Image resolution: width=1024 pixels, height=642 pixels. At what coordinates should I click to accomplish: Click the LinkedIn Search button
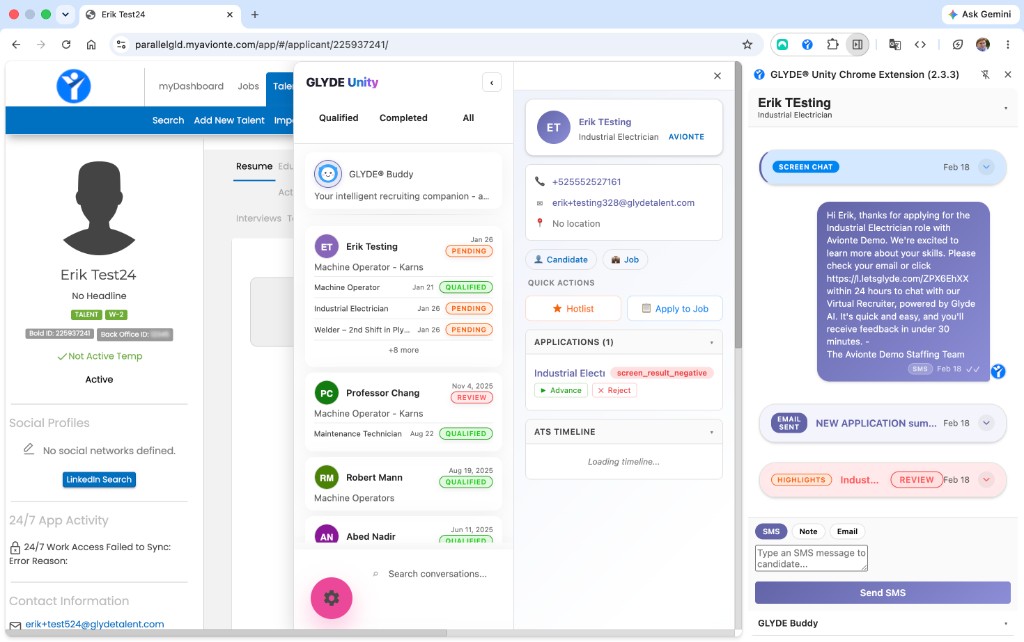tap(99, 479)
